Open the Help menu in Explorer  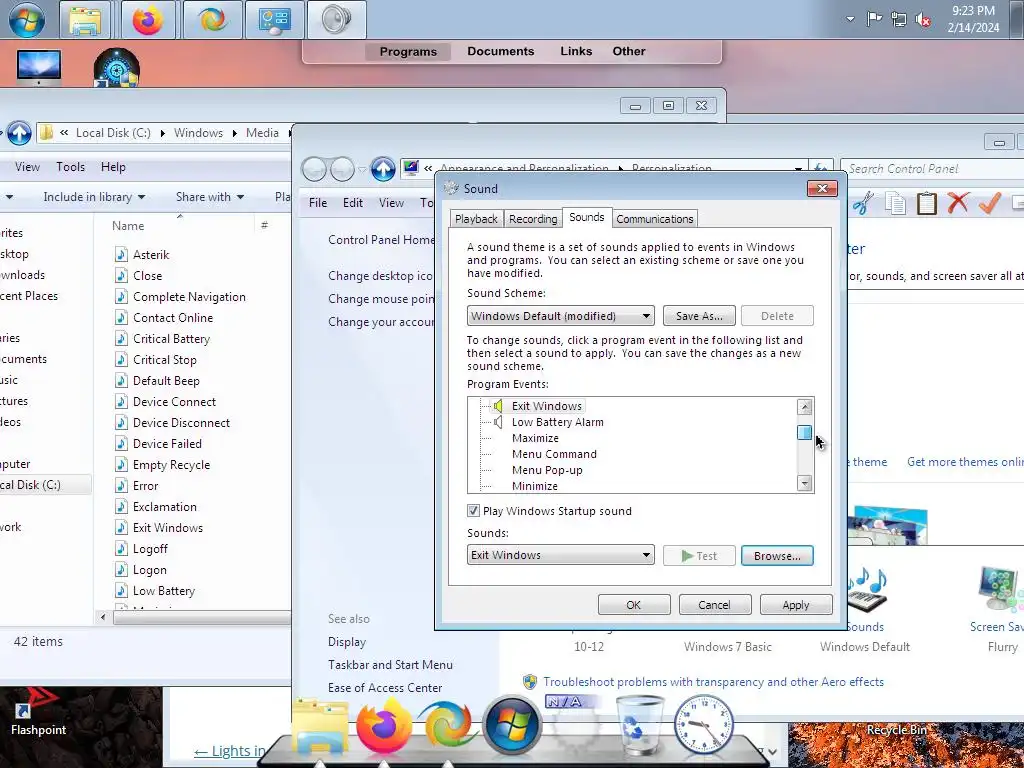113,167
